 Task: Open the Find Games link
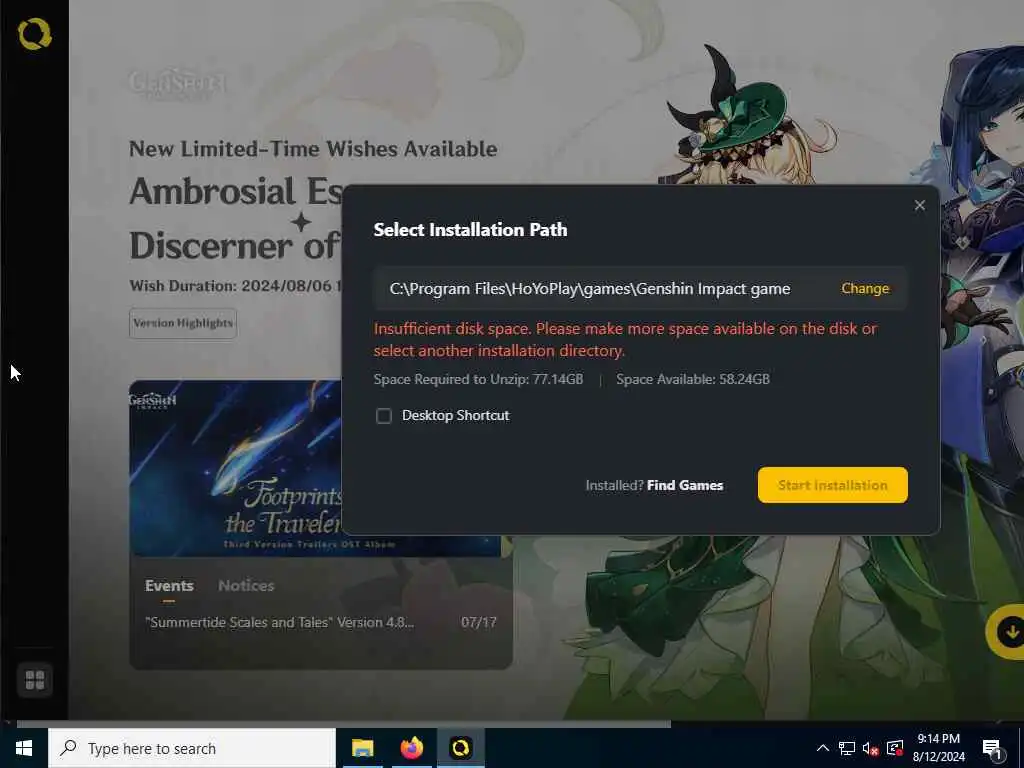click(x=685, y=485)
